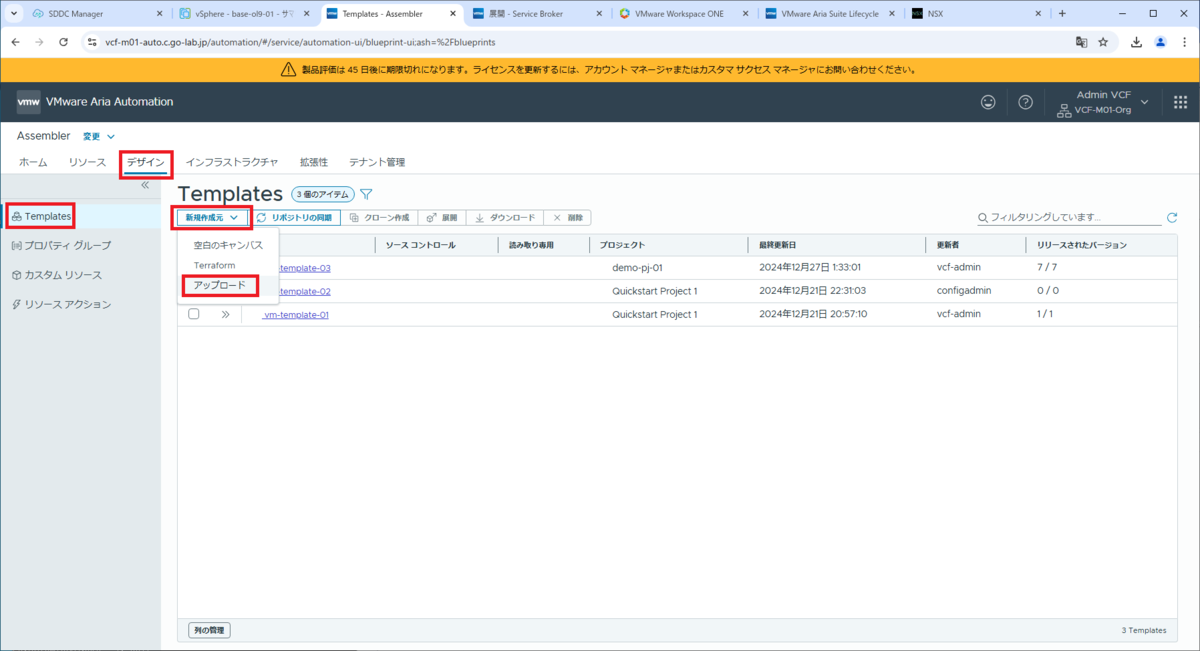This screenshot has height=651, width=1200.
Task: Open the template-02 link
Action: pos(306,291)
